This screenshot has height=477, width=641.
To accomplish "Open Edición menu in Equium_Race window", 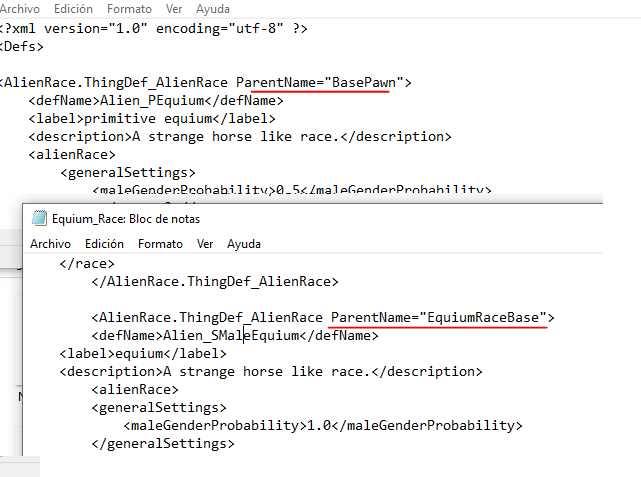I will [x=104, y=244].
